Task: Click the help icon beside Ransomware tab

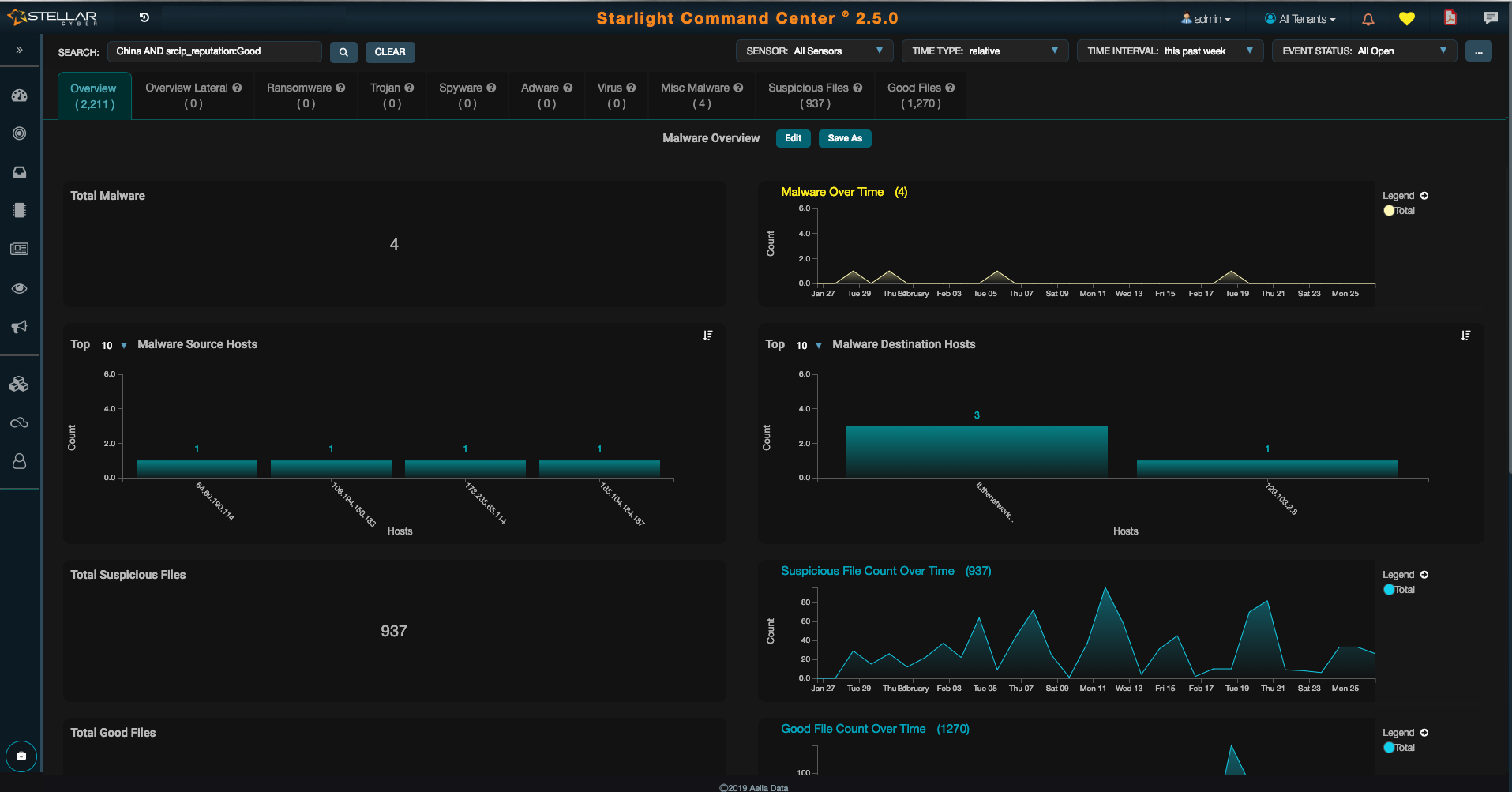Action: [x=340, y=88]
